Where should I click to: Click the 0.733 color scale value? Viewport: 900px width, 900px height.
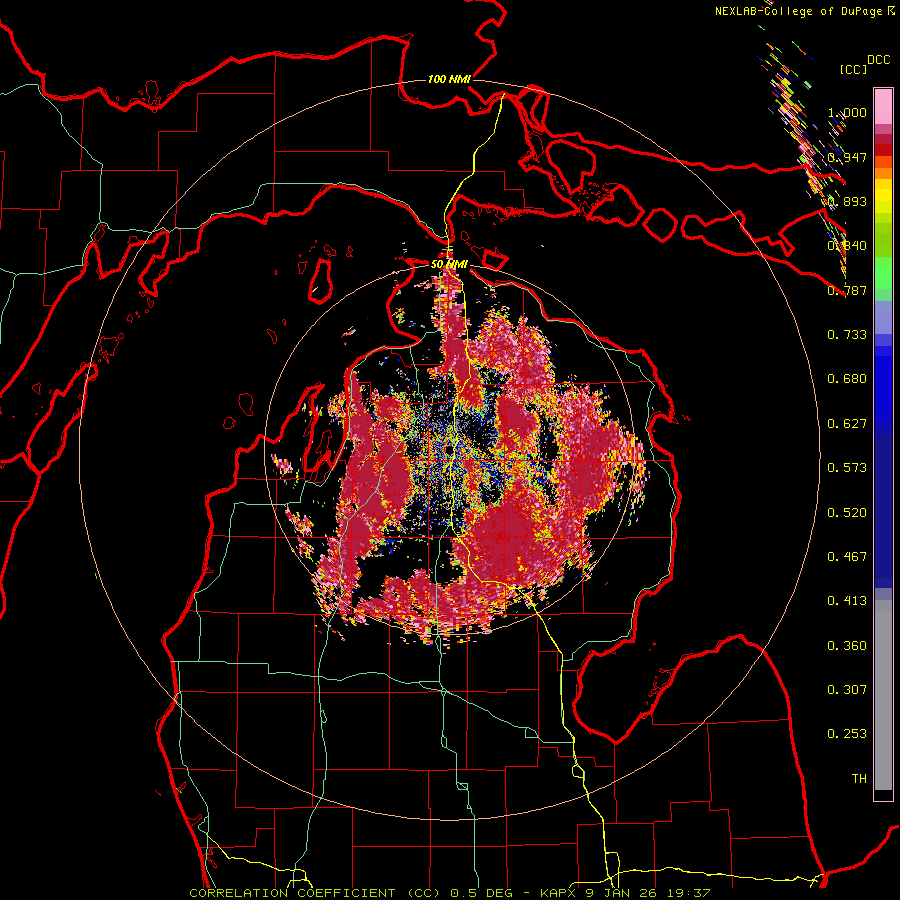[x=847, y=335]
